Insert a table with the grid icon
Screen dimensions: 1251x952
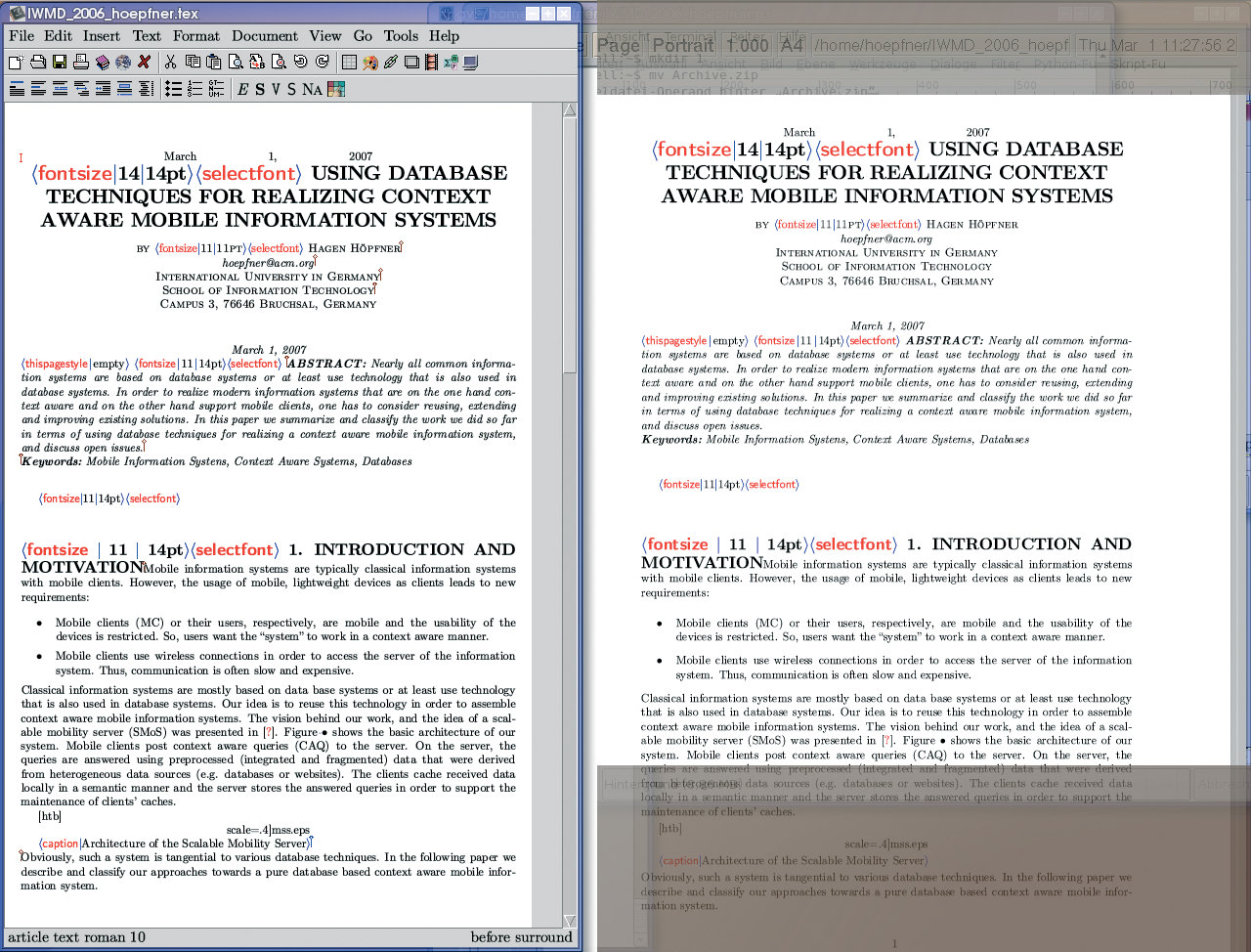(349, 62)
